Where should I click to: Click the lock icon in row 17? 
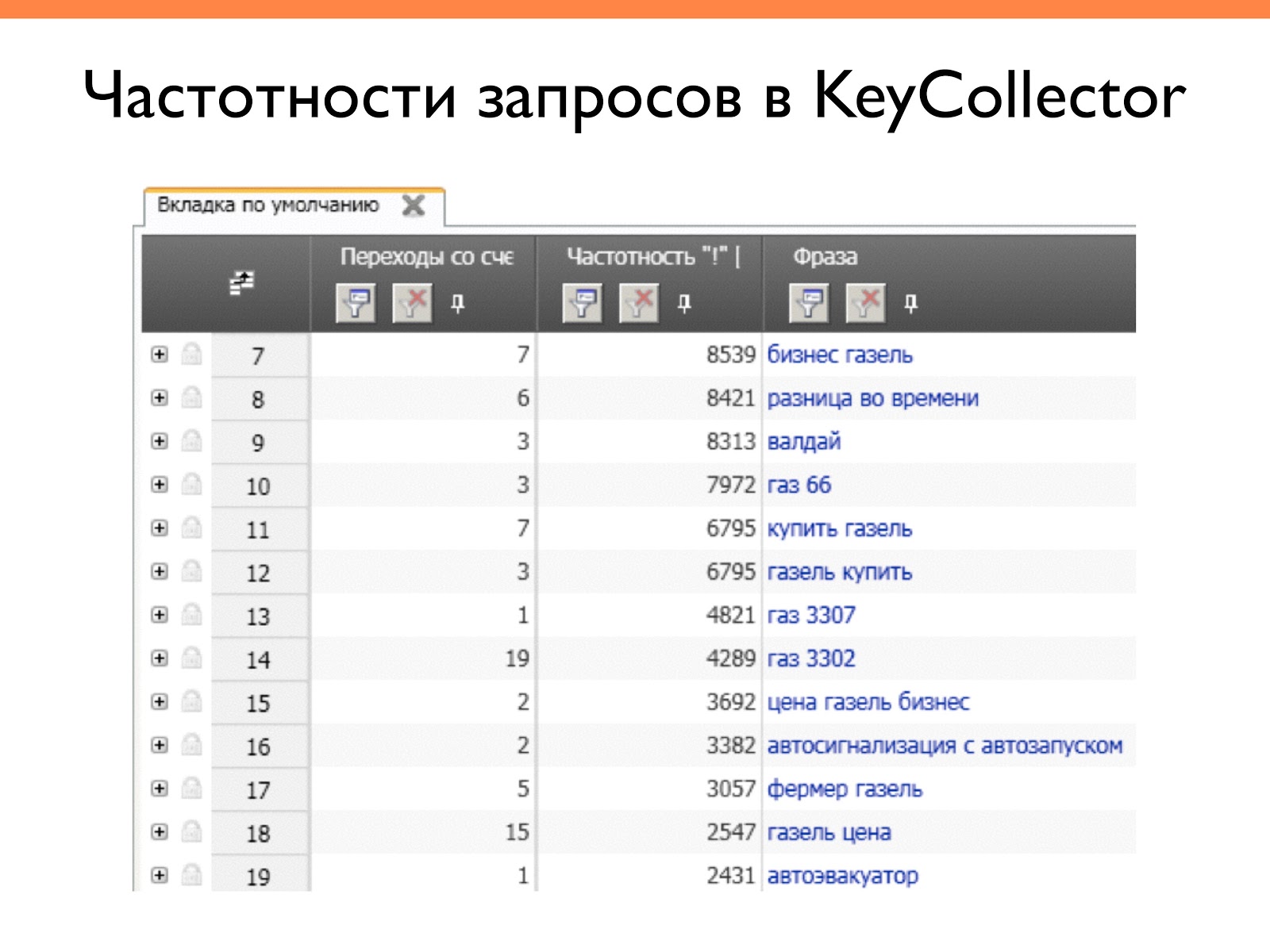(191, 787)
